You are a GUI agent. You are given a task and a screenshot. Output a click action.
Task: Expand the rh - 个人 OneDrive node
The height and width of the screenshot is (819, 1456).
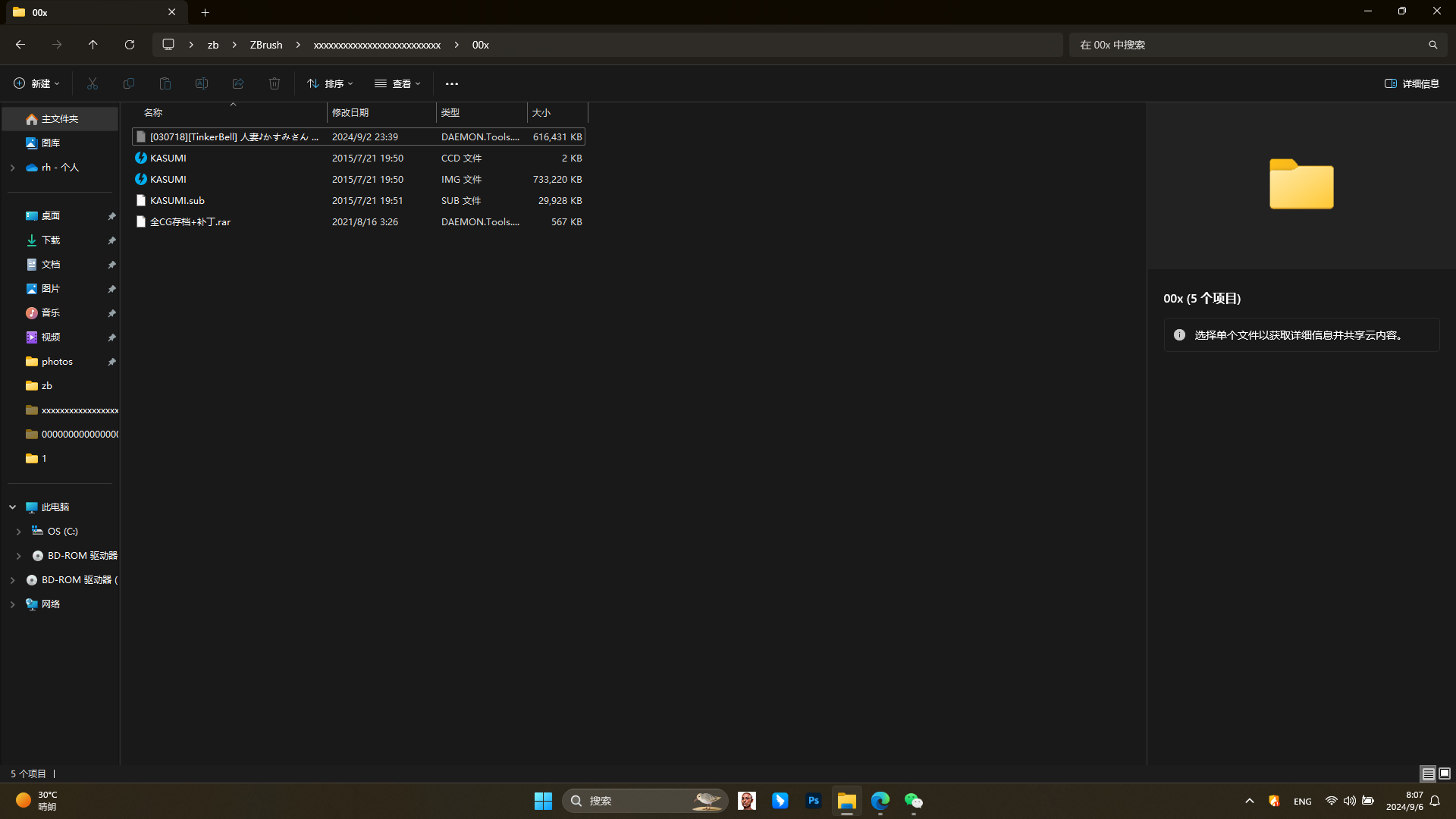pyautogui.click(x=13, y=168)
